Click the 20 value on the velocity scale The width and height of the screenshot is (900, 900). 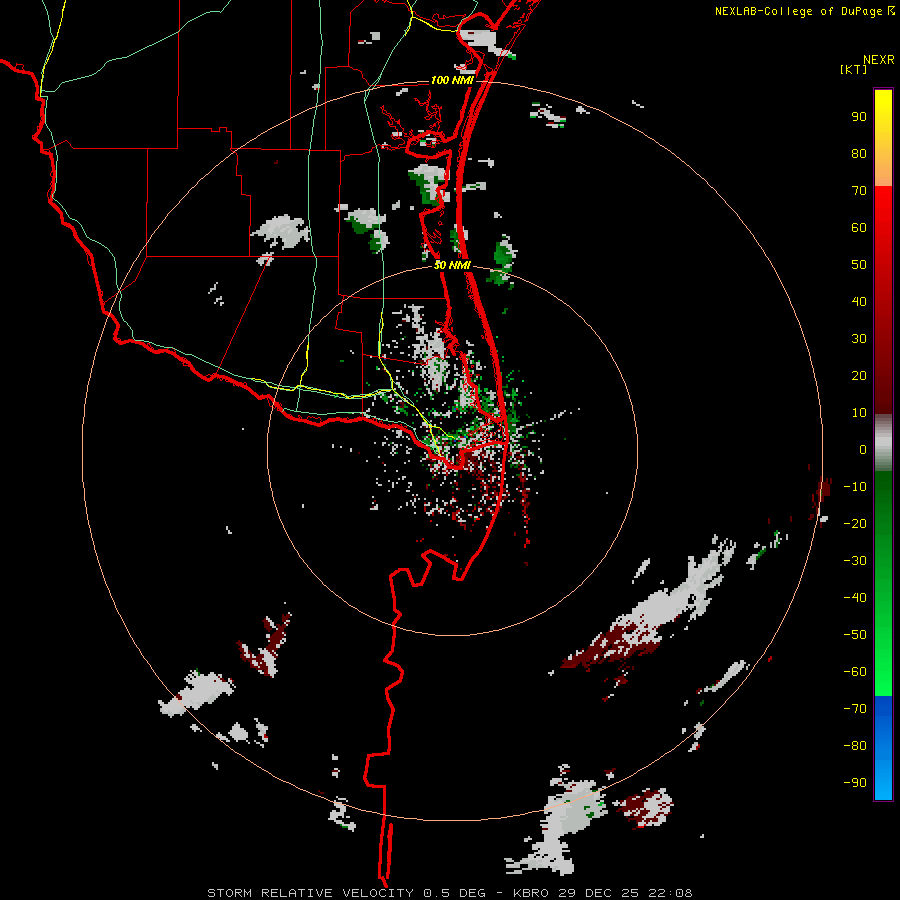pyautogui.click(x=859, y=376)
